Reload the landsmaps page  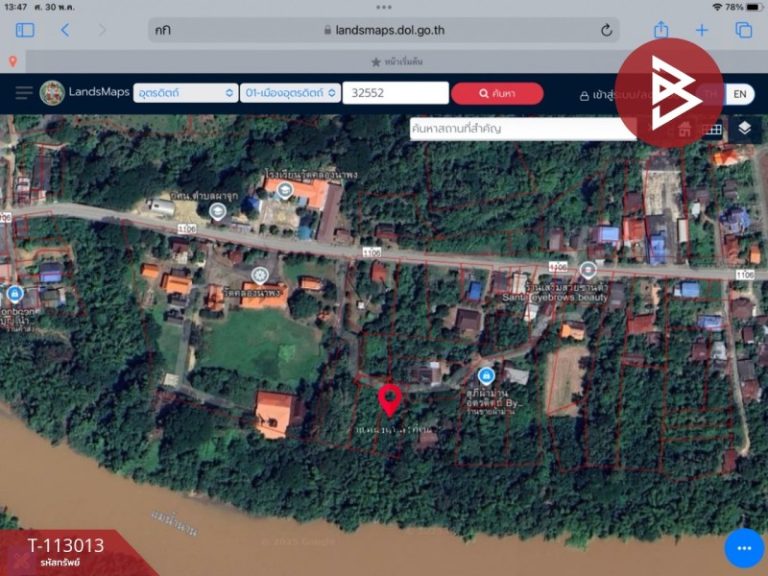(606, 30)
